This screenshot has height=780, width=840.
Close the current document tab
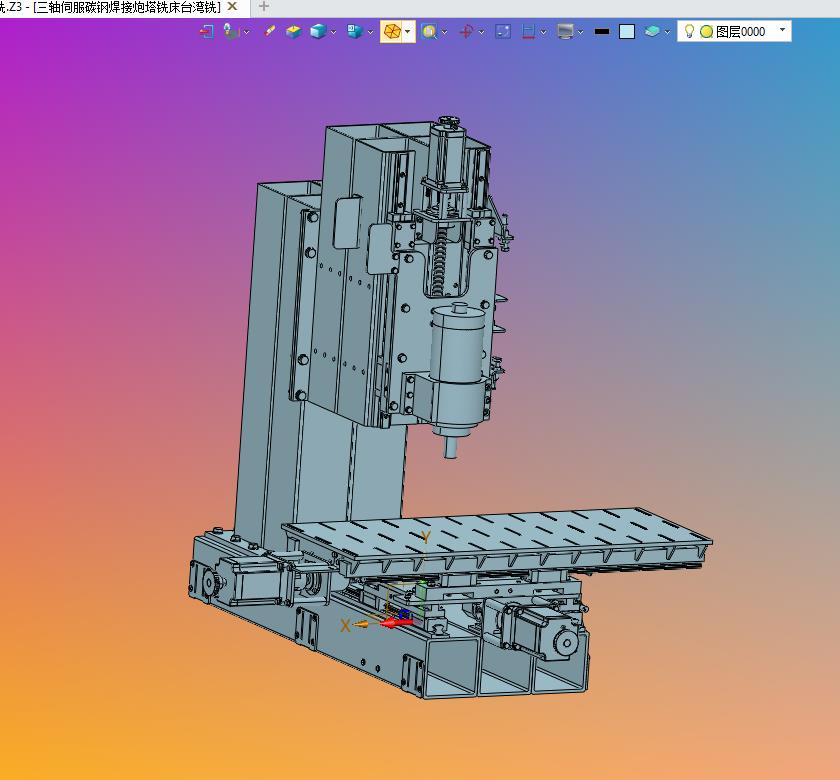point(232,6)
